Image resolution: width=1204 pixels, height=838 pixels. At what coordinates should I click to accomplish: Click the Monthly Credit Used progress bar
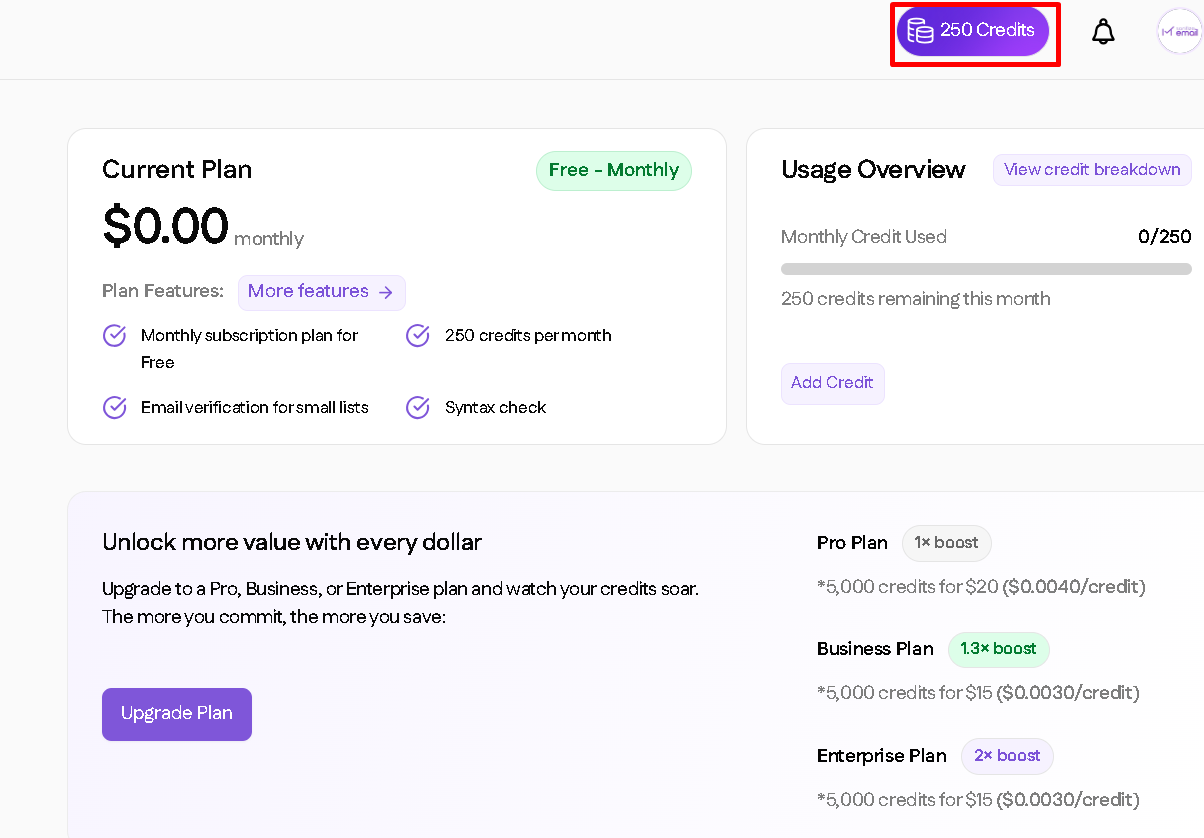pos(986,269)
